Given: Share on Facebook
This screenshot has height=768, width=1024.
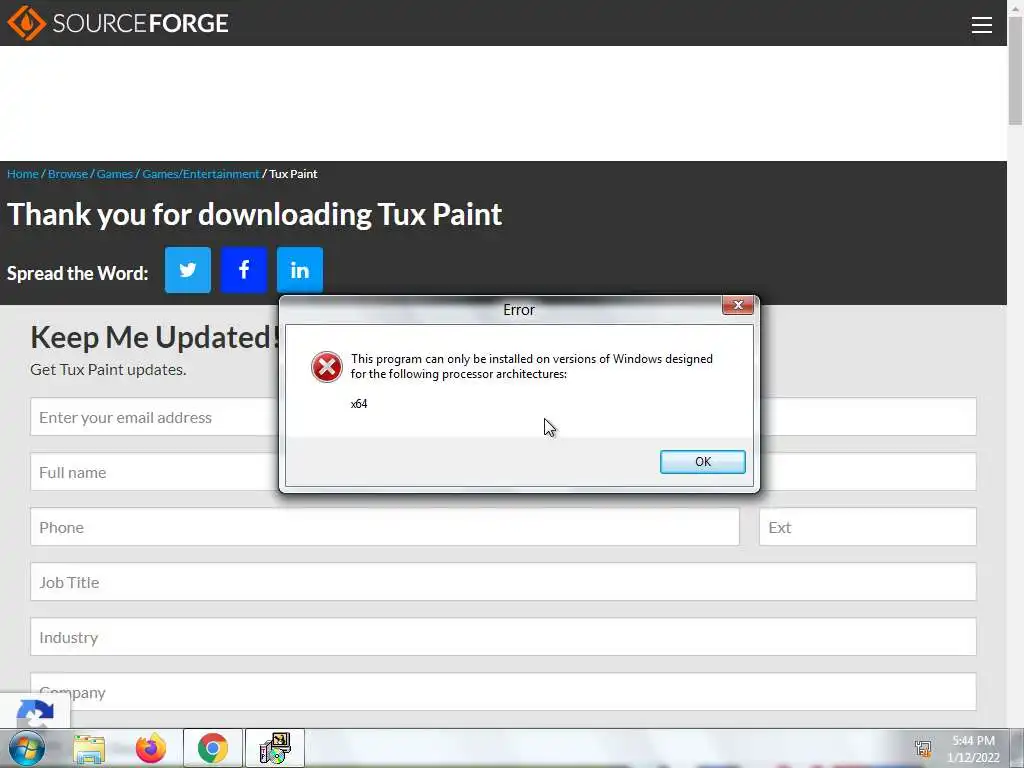Looking at the screenshot, I should click(244, 270).
